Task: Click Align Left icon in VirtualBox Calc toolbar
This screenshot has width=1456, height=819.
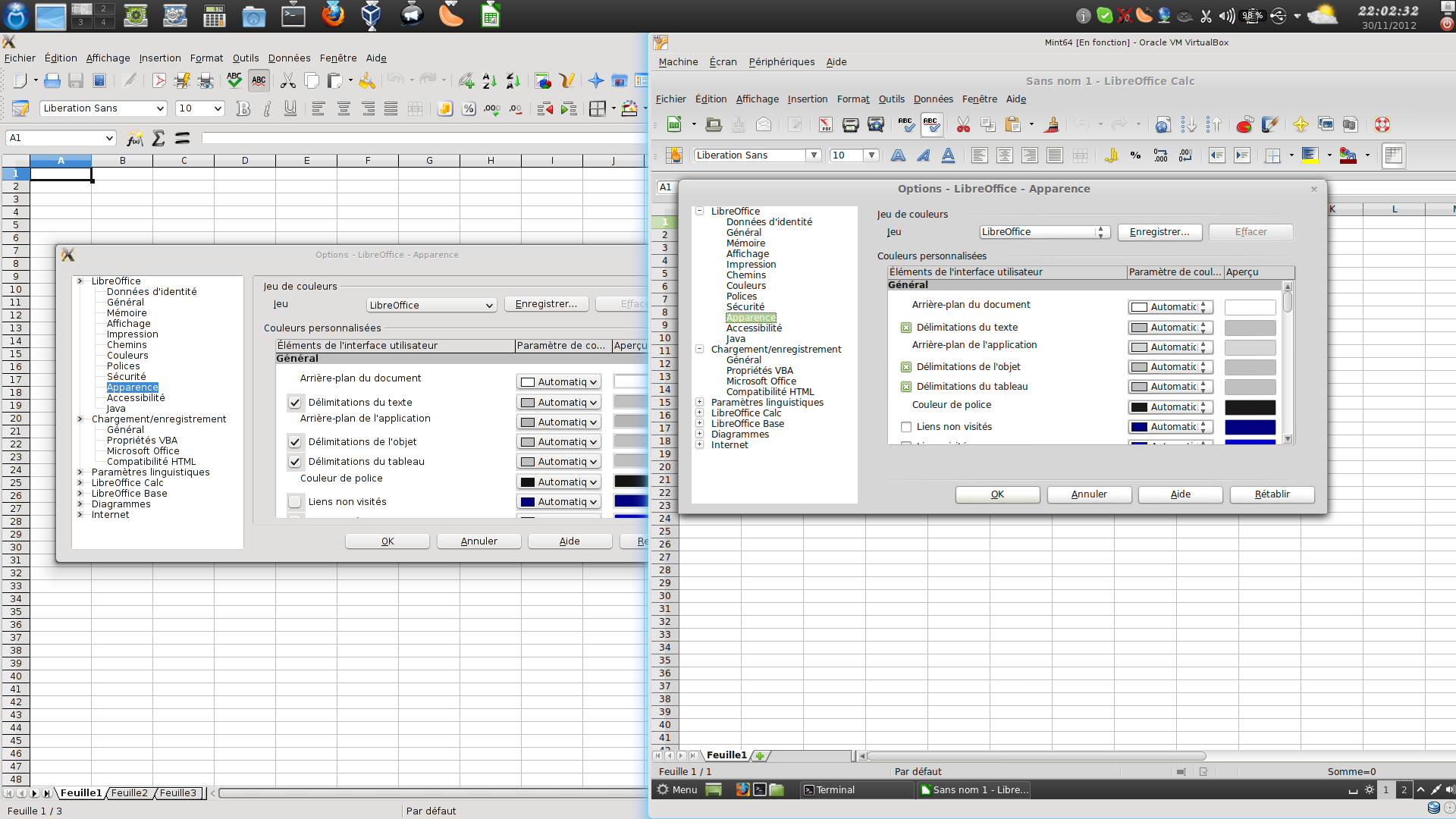Action: (979, 155)
